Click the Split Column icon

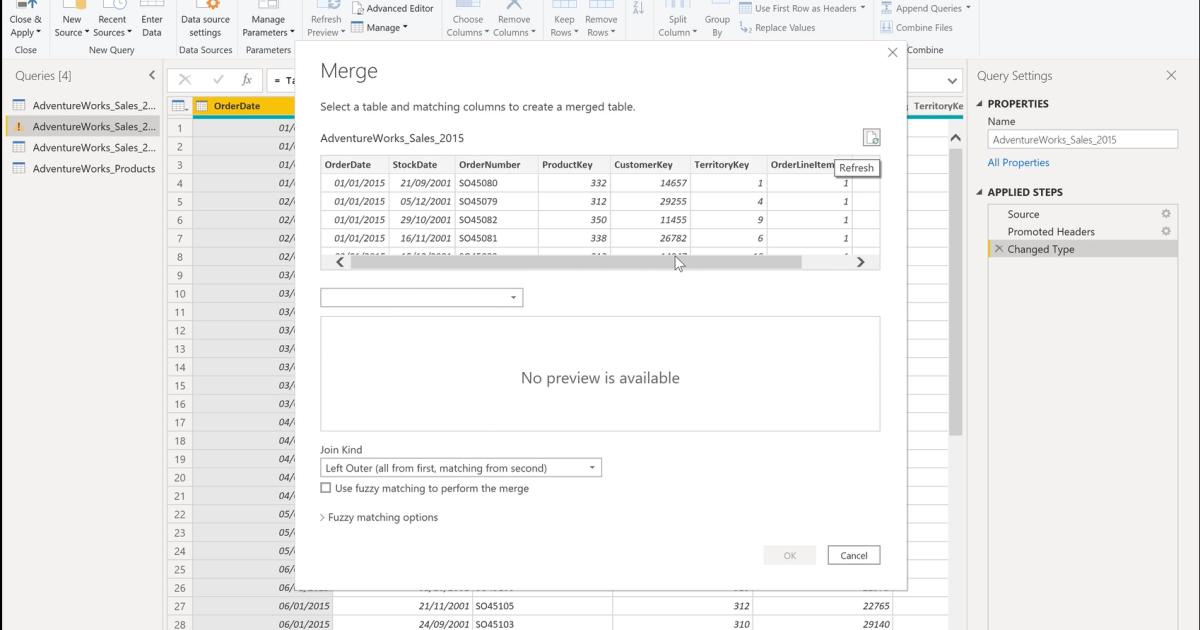(677, 20)
